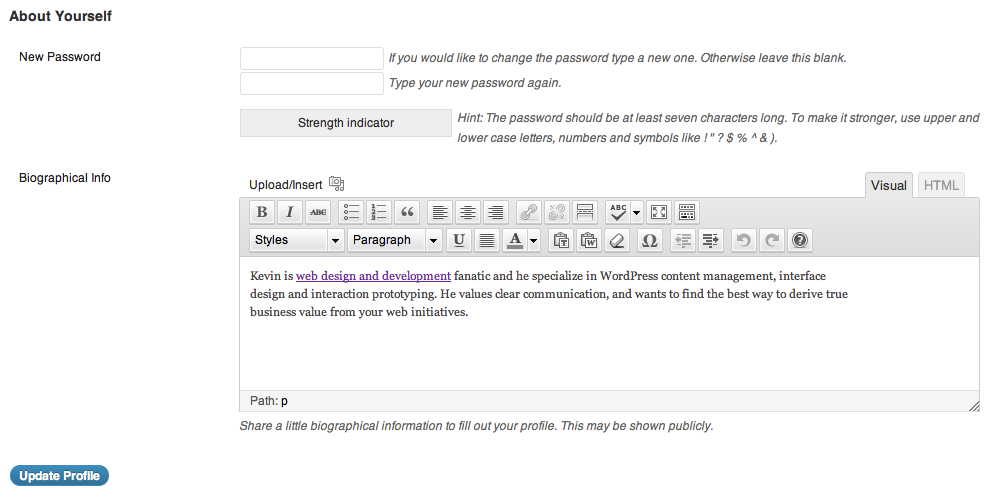Insert a numbered list
The width and height of the screenshot is (995, 499).
(x=379, y=212)
